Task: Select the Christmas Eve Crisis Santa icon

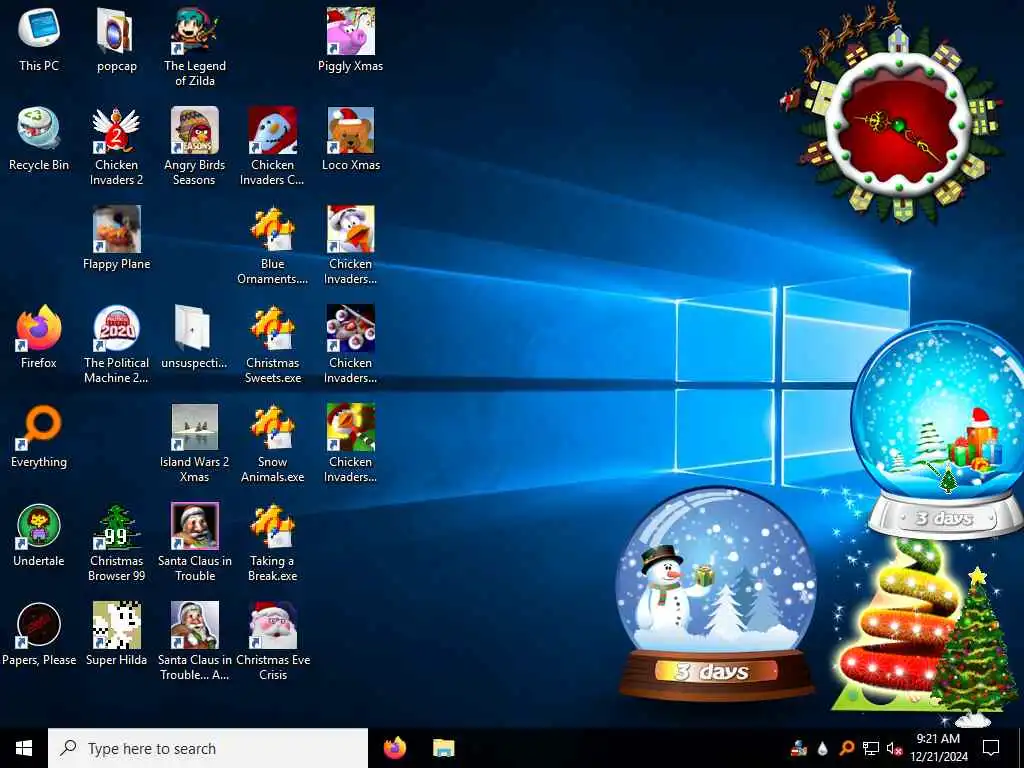Action: pos(272,643)
